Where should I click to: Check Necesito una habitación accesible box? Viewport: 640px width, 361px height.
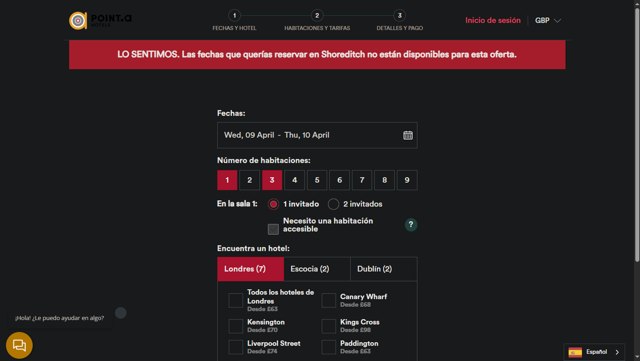point(273,229)
